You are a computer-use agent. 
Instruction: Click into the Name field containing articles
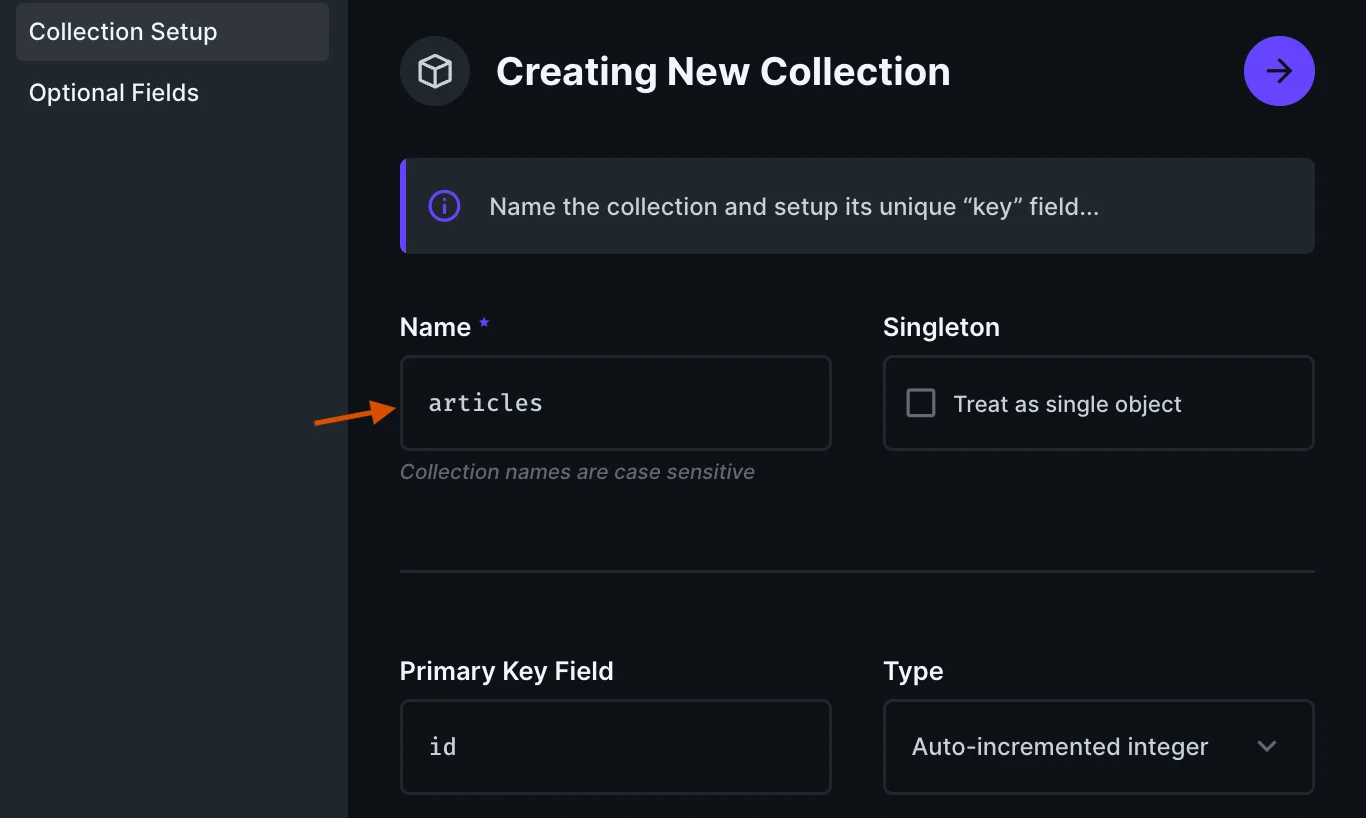tap(615, 403)
